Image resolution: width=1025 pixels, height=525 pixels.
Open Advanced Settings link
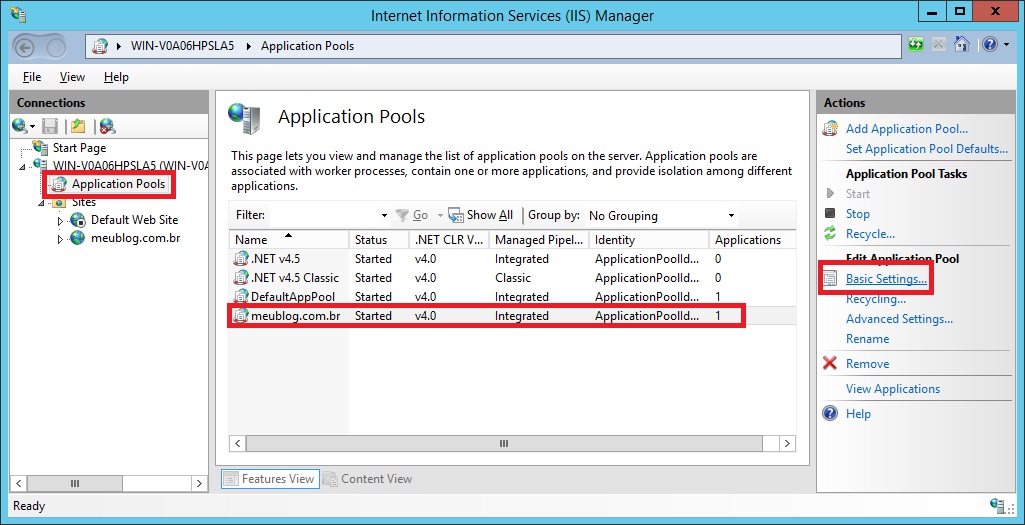point(899,319)
